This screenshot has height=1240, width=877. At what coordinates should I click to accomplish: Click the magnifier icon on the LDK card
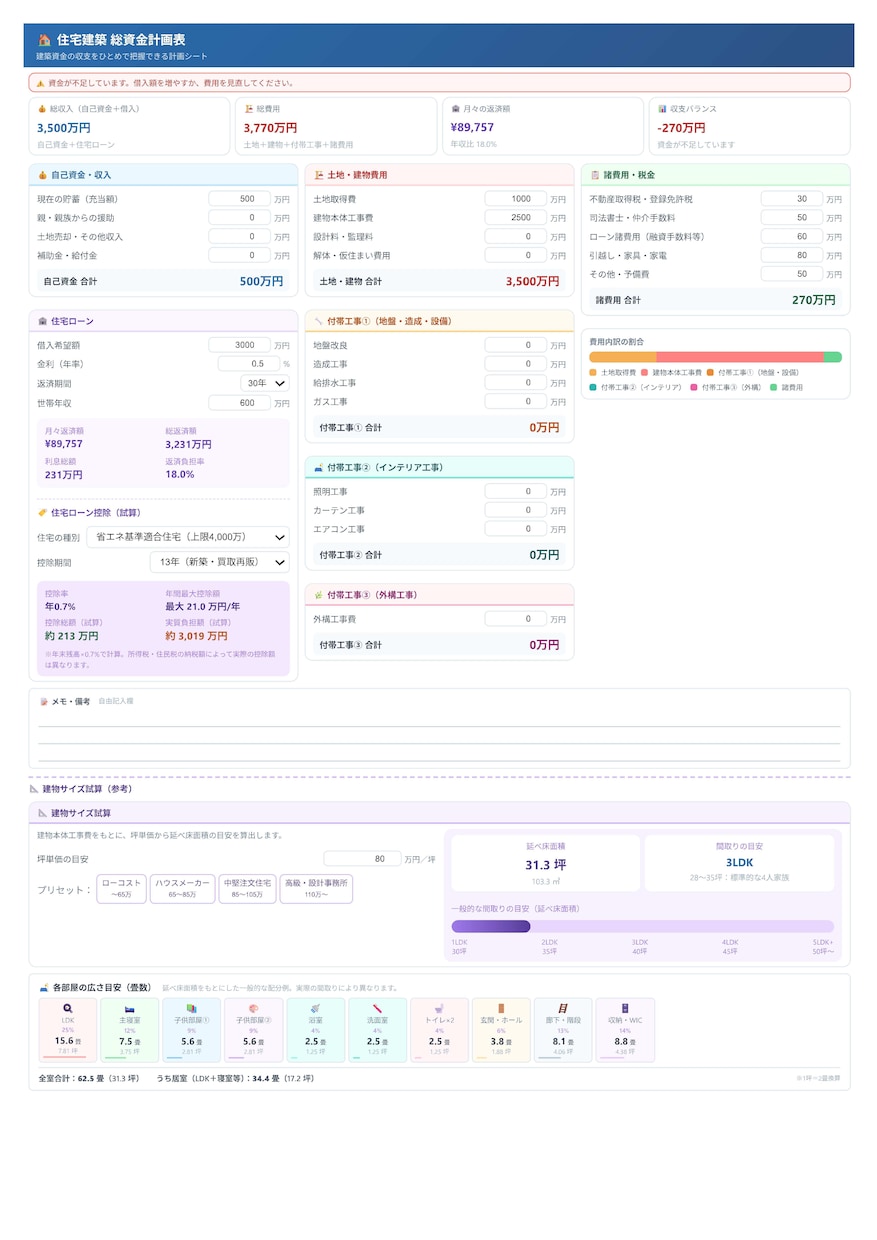click(x=68, y=1009)
